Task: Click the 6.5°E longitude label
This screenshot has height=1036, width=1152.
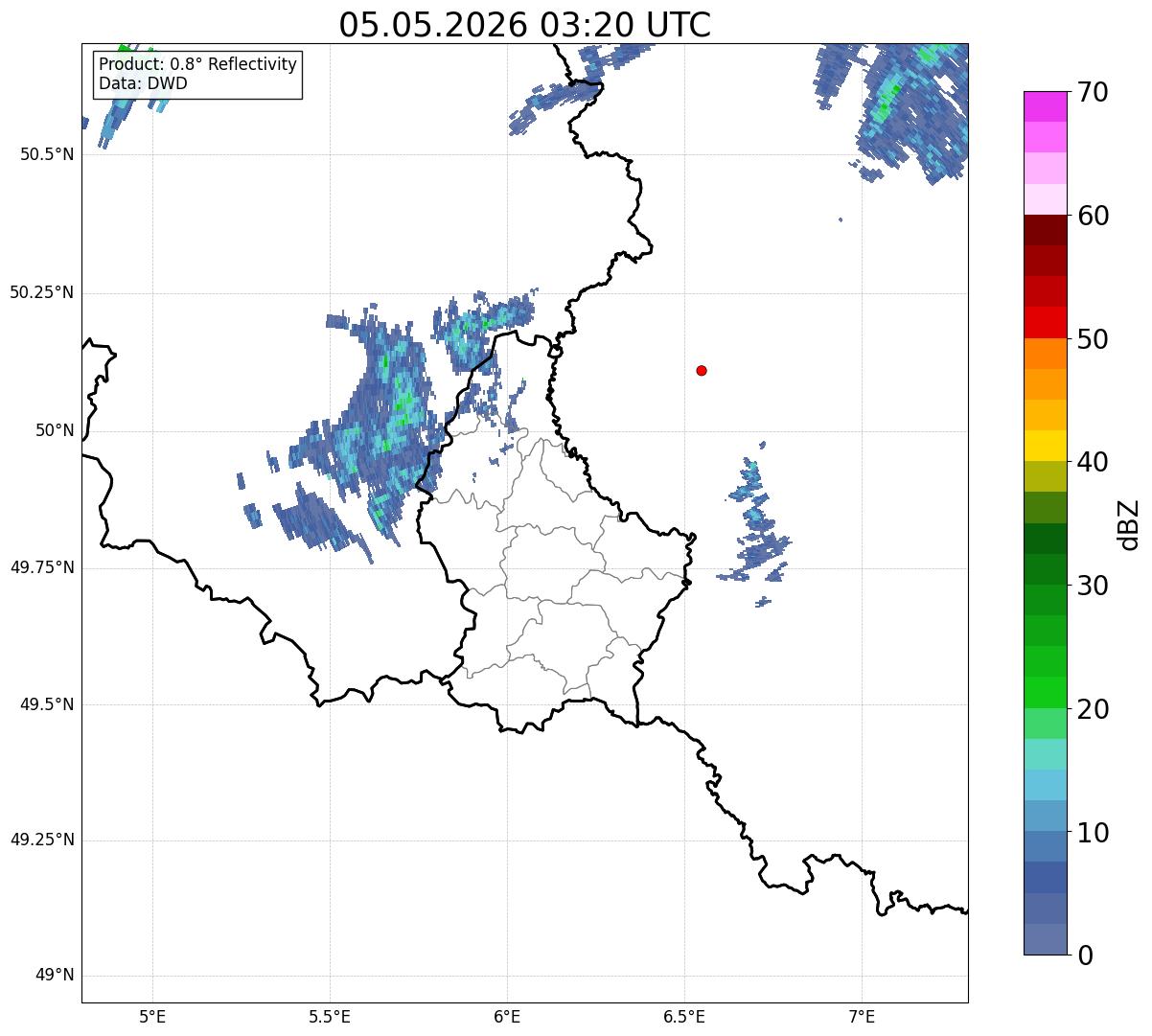Action: point(684,1016)
